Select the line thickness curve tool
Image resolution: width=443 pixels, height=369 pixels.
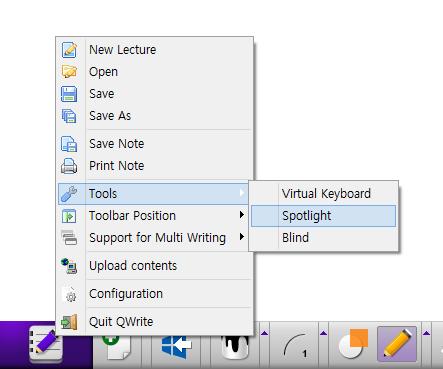coord(295,345)
